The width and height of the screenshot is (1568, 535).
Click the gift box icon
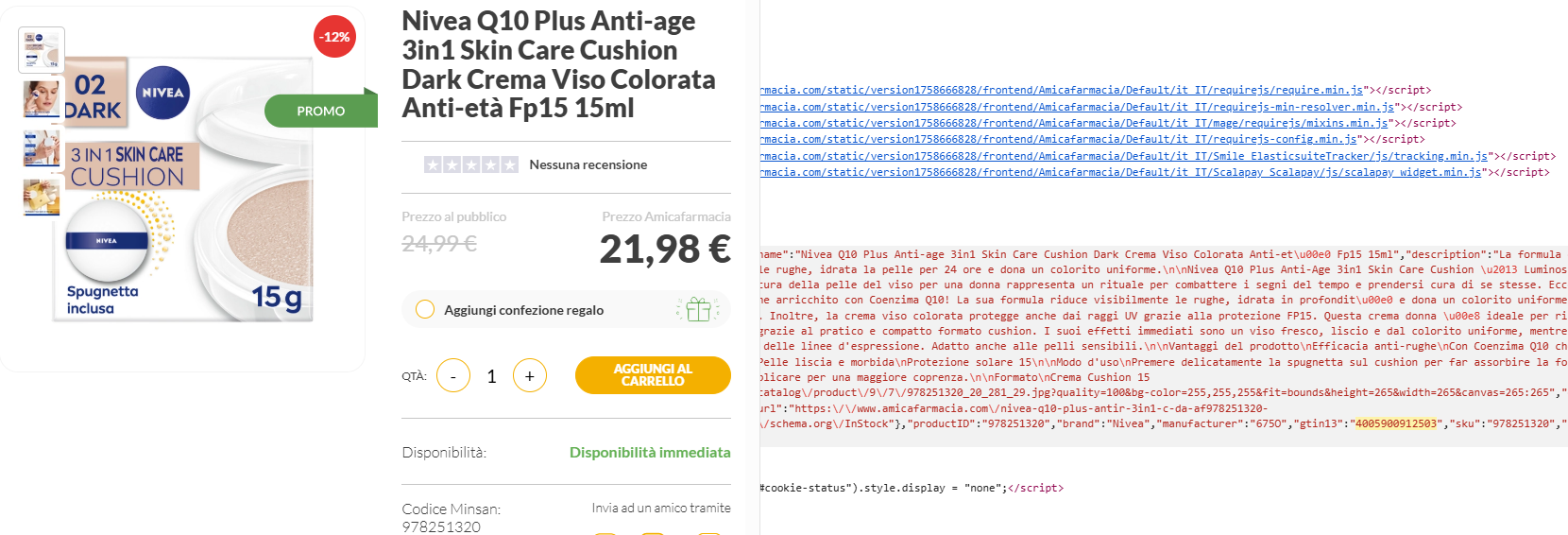click(698, 309)
